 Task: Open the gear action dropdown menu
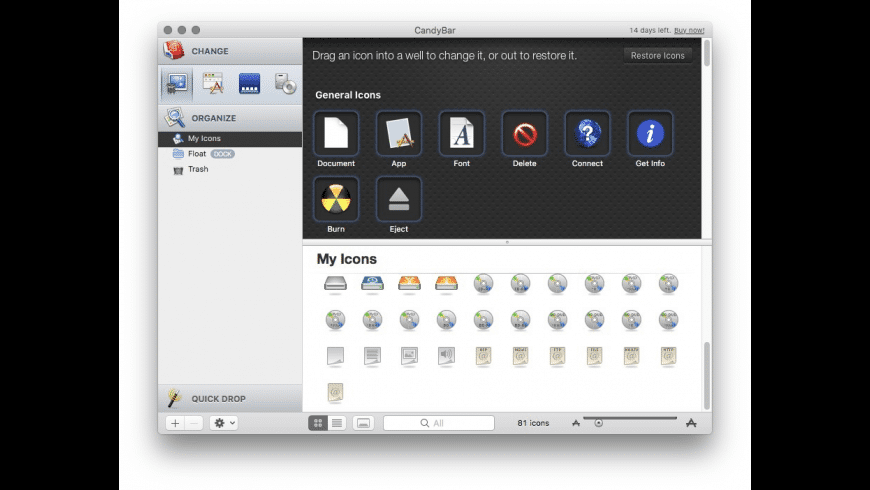coord(224,423)
